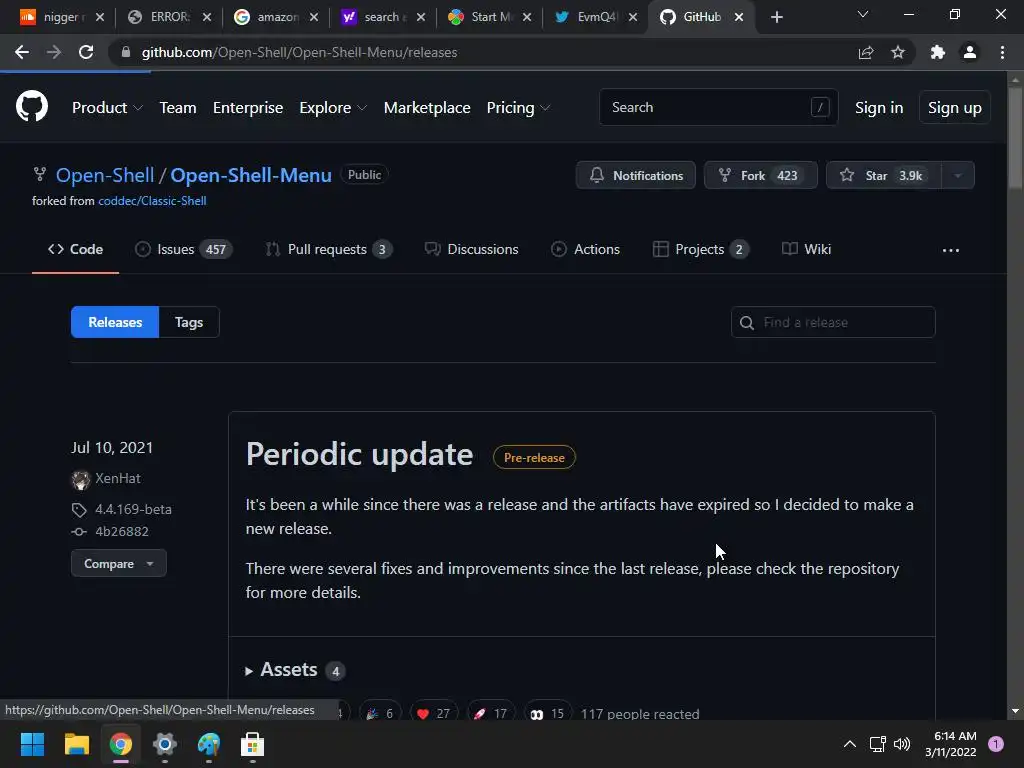Bookmark this tab with star icon
This screenshot has height=768, width=1024.
pyautogui.click(x=898, y=52)
